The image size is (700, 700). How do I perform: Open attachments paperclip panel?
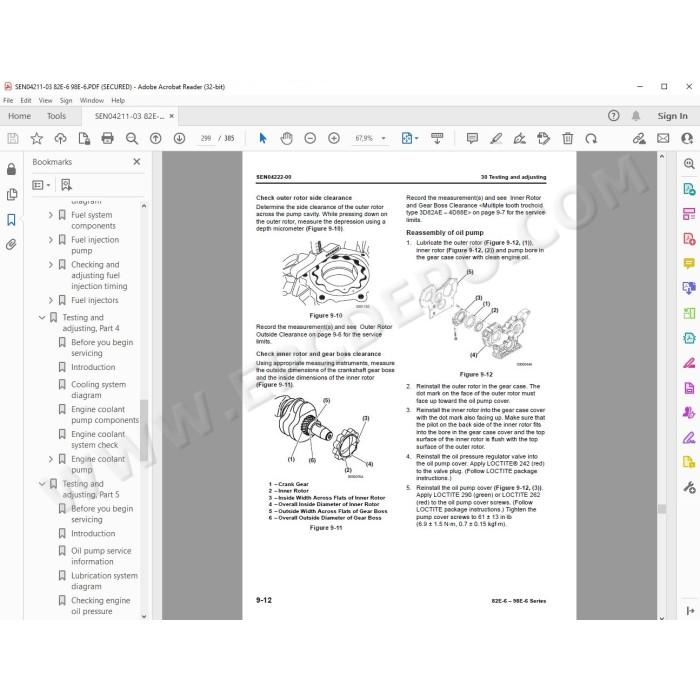pos(12,244)
